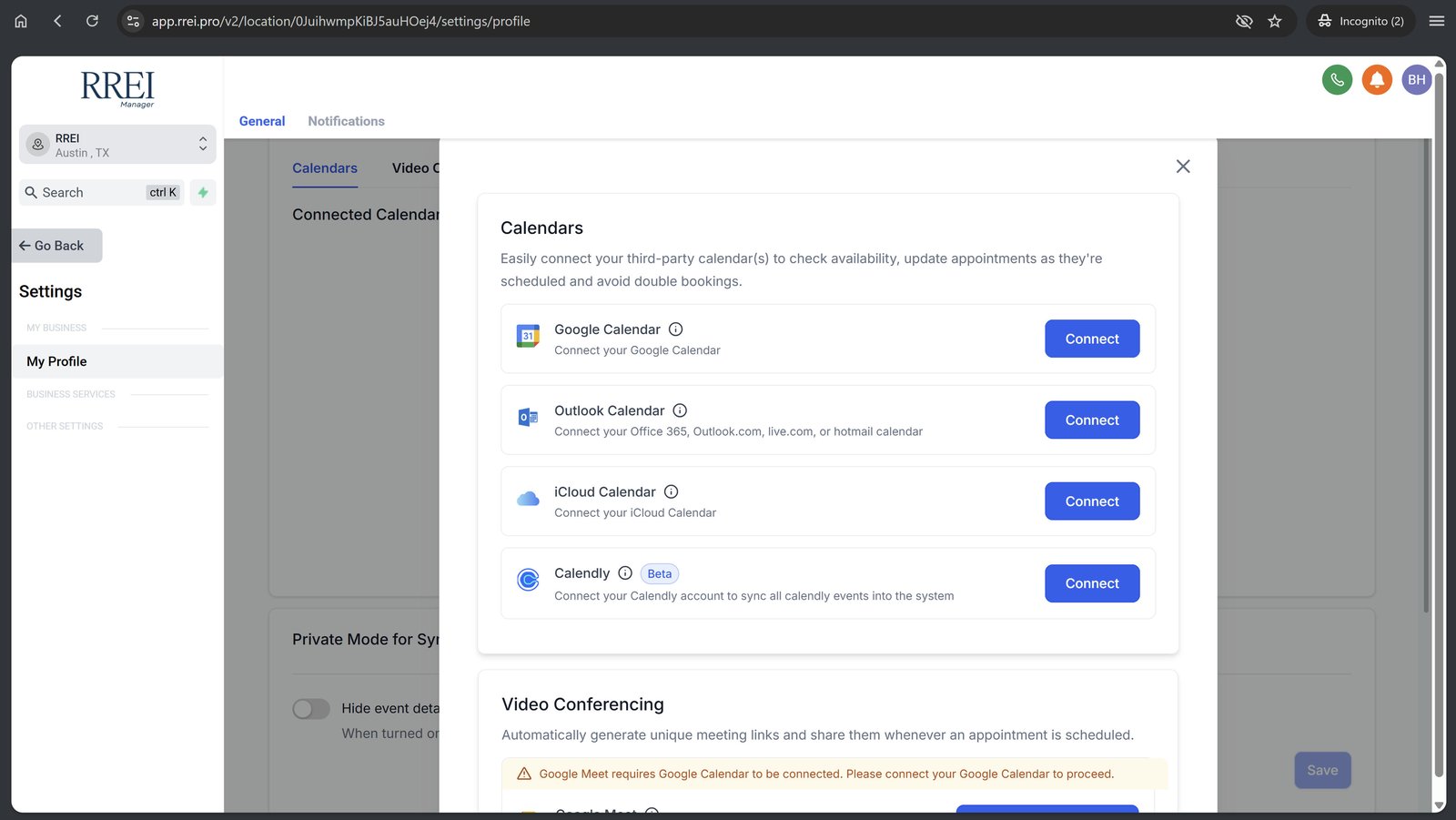Connect Google Calendar
The width and height of the screenshot is (1456, 820).
1092,339
